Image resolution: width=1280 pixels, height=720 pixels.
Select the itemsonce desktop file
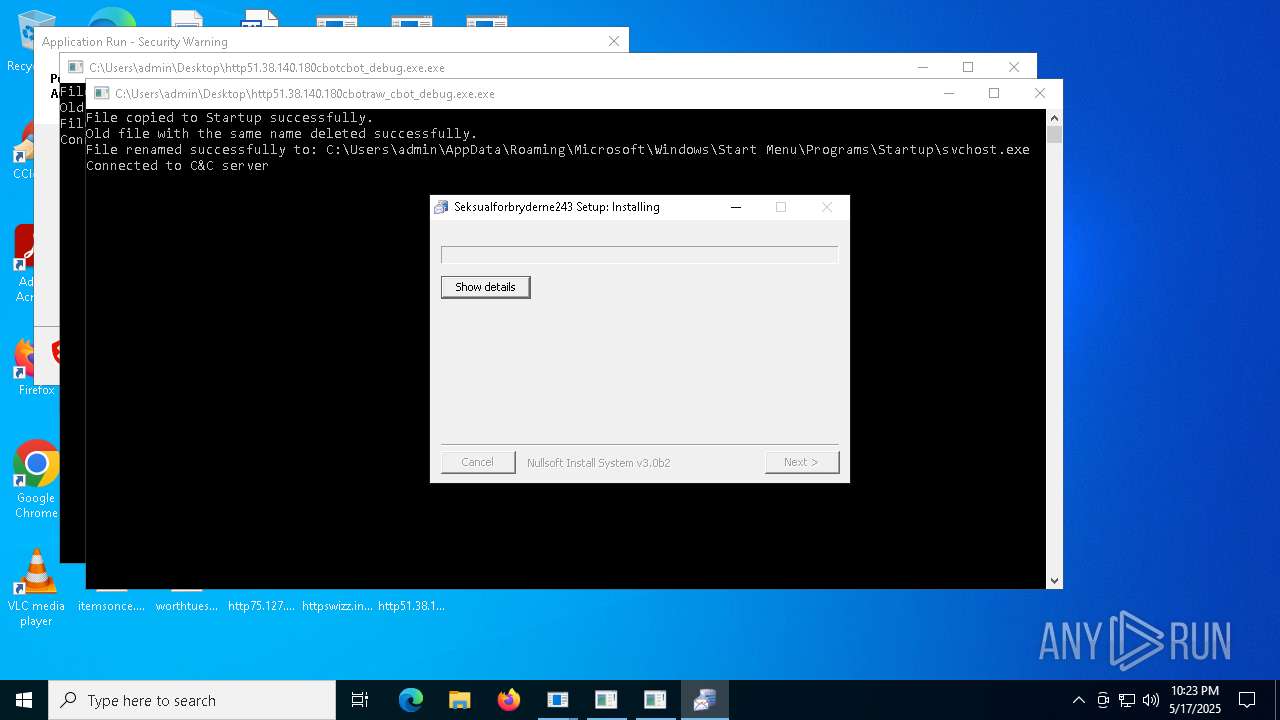click(111, 605)
